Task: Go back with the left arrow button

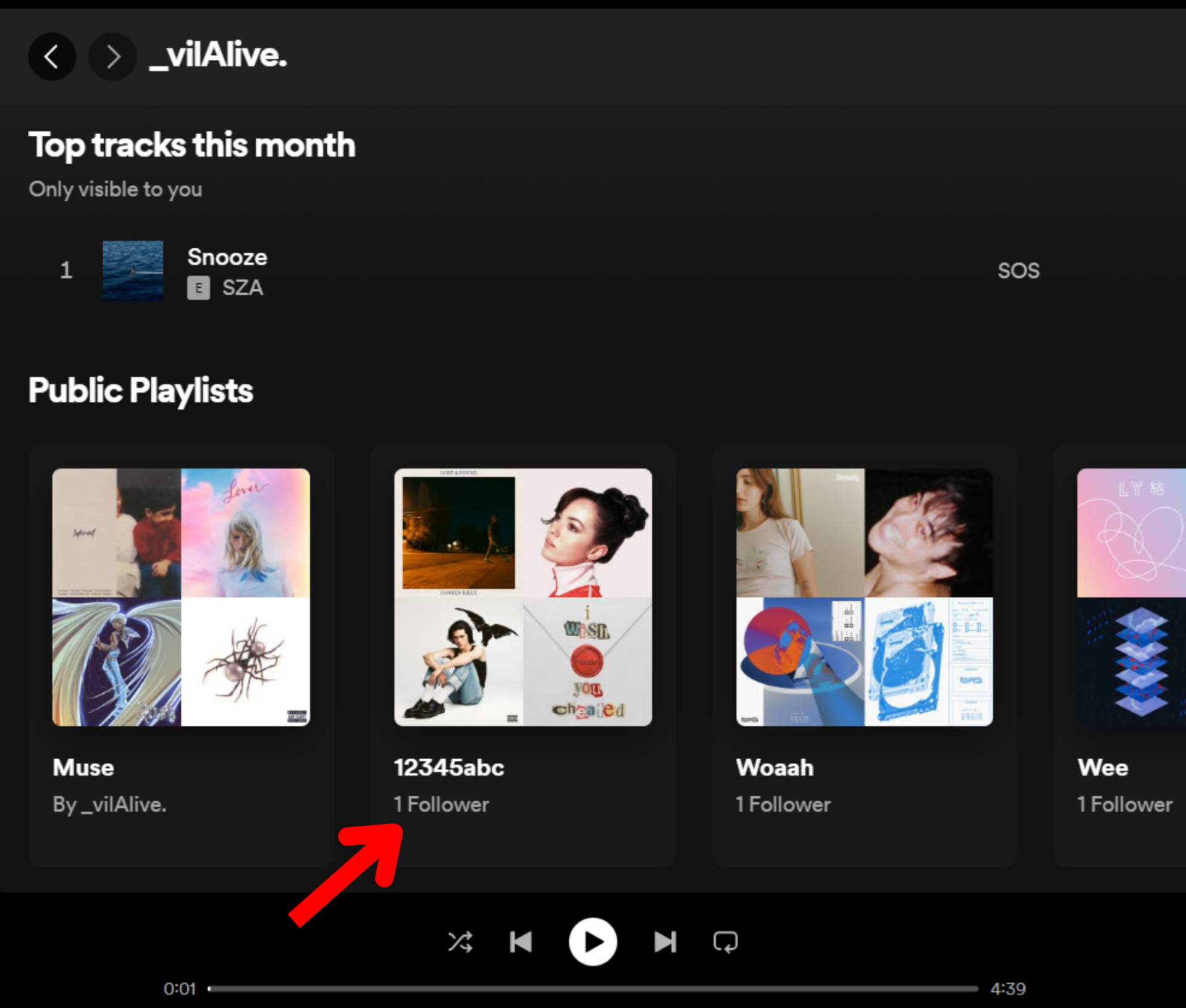Action: [52, 56]
